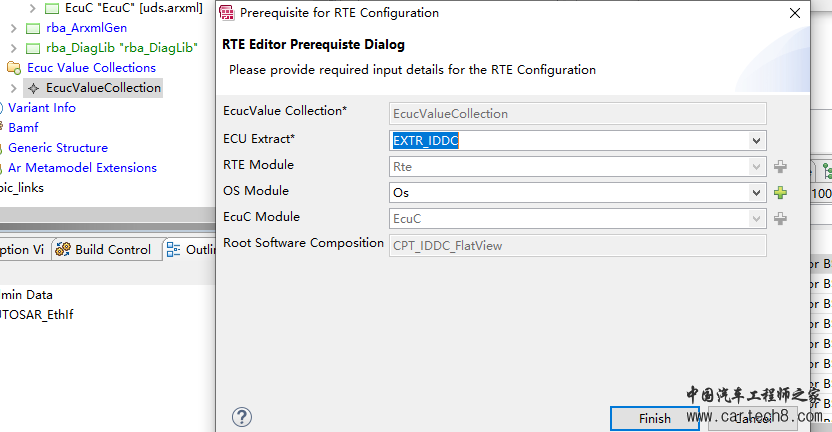This screenshot has height=432, width=832.
Task: Click the EXTR_IDDC ECU Extract field
Action: tap(569, 141)
